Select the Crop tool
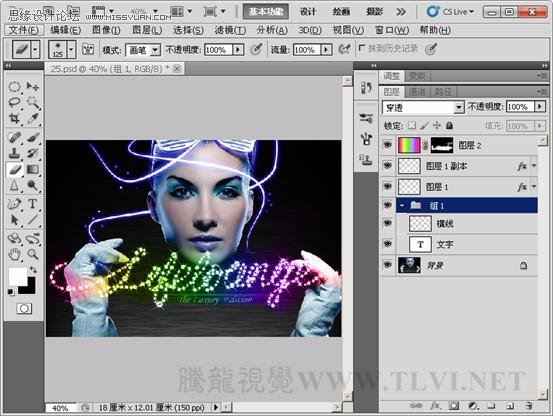Viewport: 553px width, 416px height. coord(14,118)
